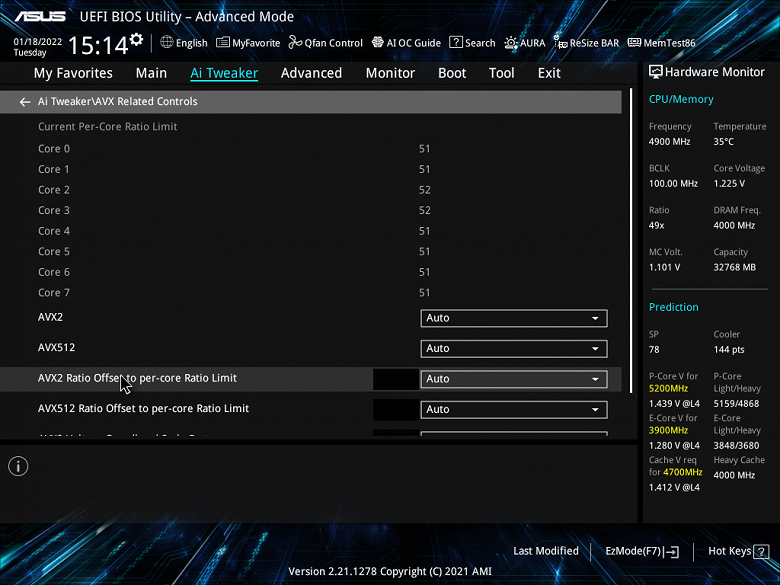Switch to Main tab
780x585 pixels.
coord(151,73)
